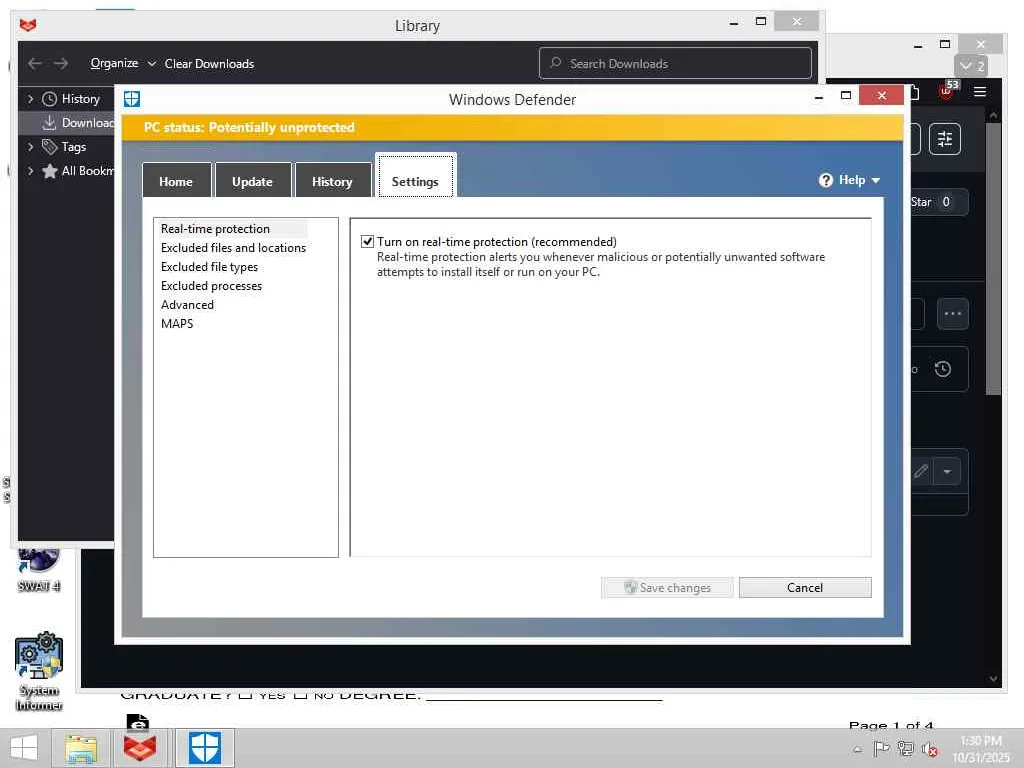Open the SWAT 4 desktop shortcut
1024x768 pixels.
(x=39, y=570)
